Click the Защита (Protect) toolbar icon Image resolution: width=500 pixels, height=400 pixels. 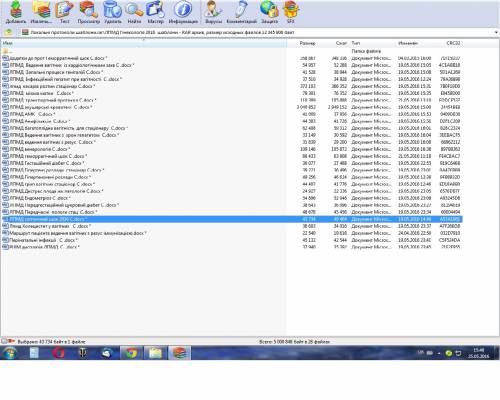269,12
